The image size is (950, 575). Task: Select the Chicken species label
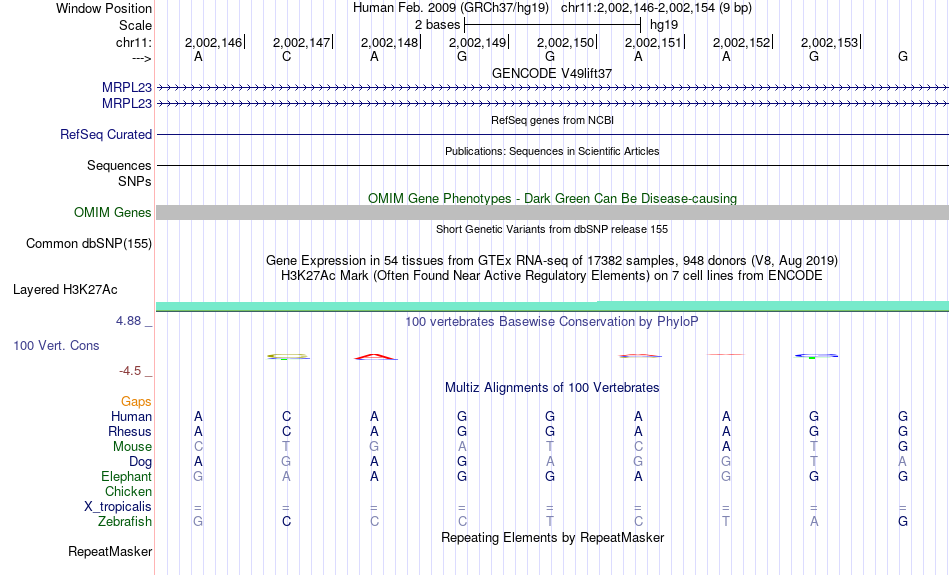pos(128,491)
